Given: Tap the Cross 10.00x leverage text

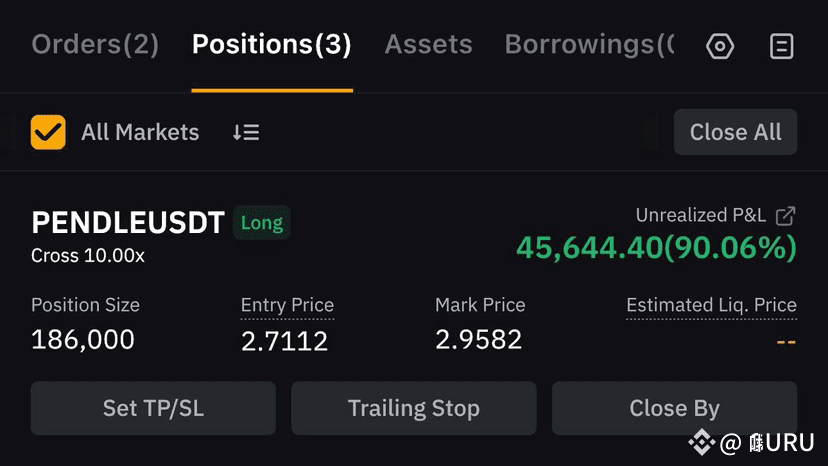Looking at the screenshot, I should coord(88,256).
